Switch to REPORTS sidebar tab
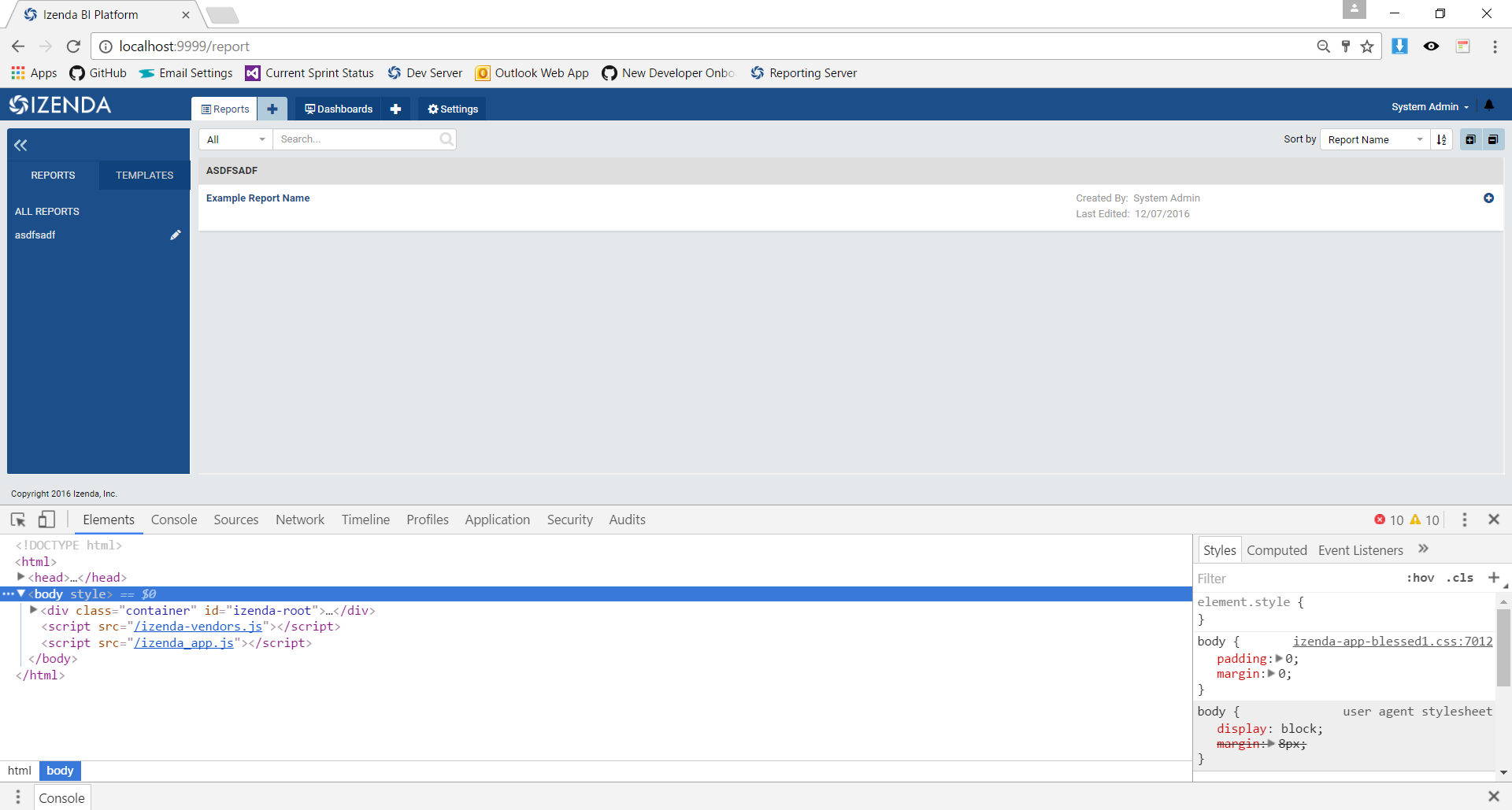 pos(53,176)
